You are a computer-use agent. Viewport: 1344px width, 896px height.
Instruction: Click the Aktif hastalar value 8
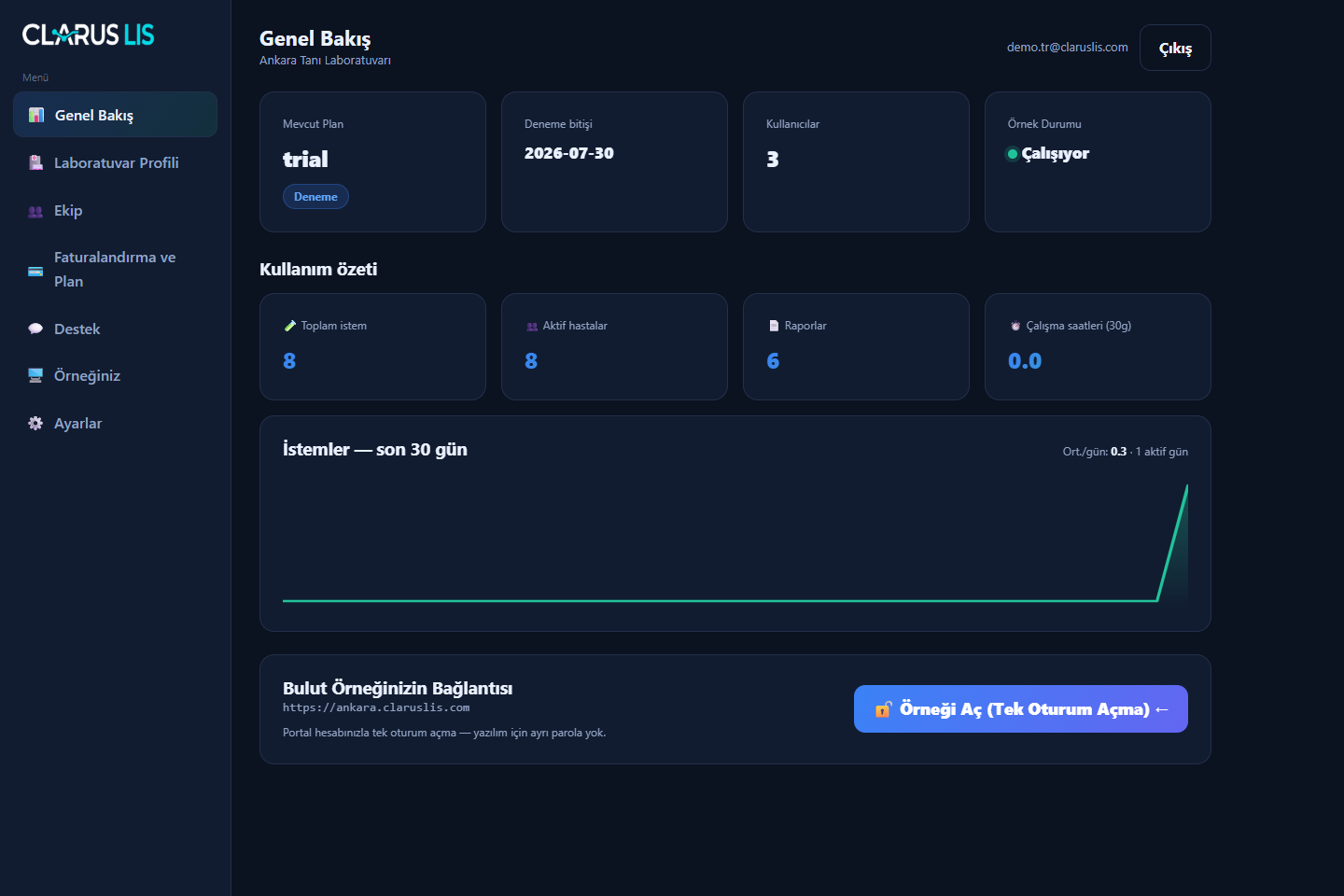tap(531, 361)
